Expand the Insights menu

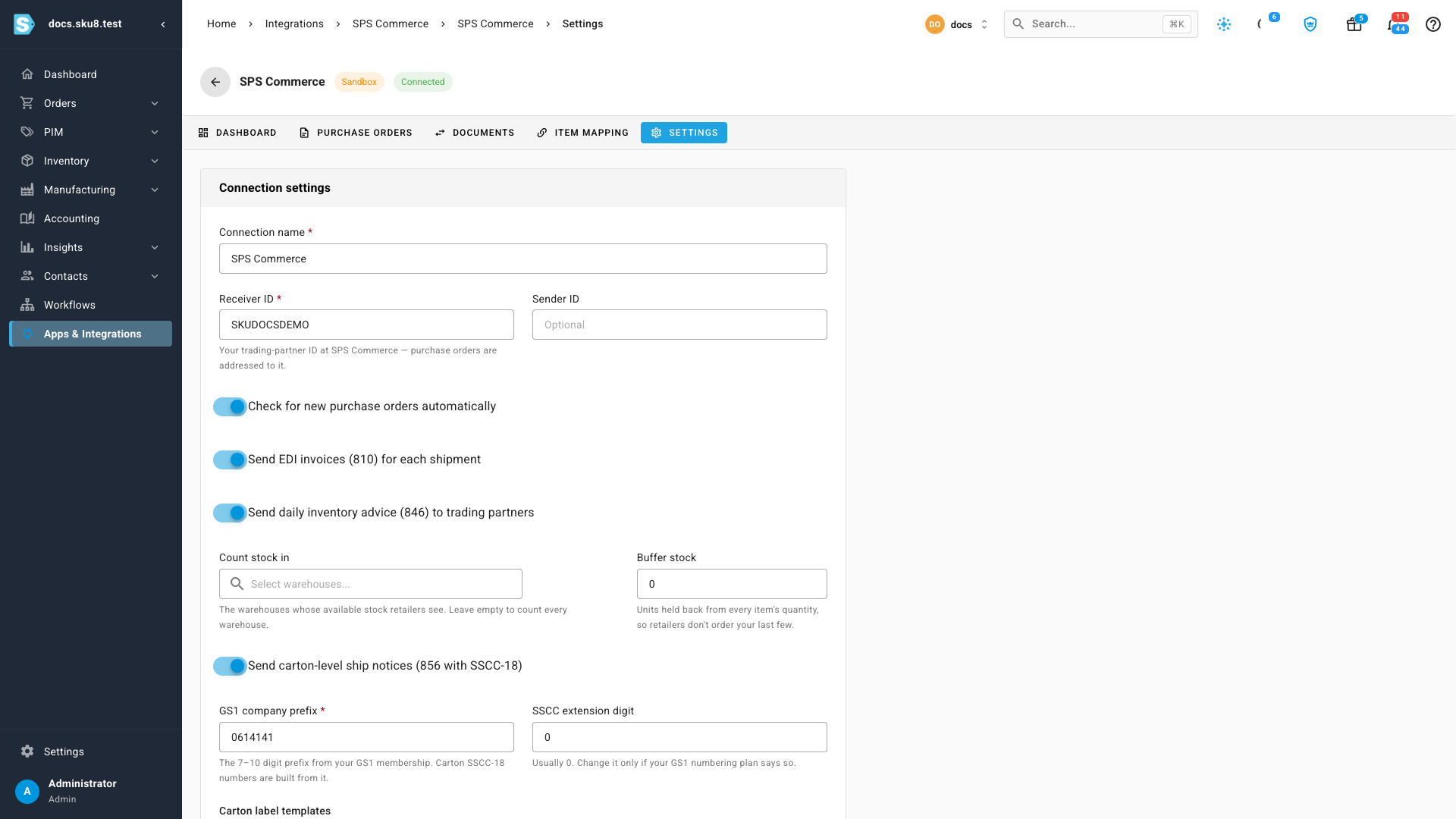[90, 247]
